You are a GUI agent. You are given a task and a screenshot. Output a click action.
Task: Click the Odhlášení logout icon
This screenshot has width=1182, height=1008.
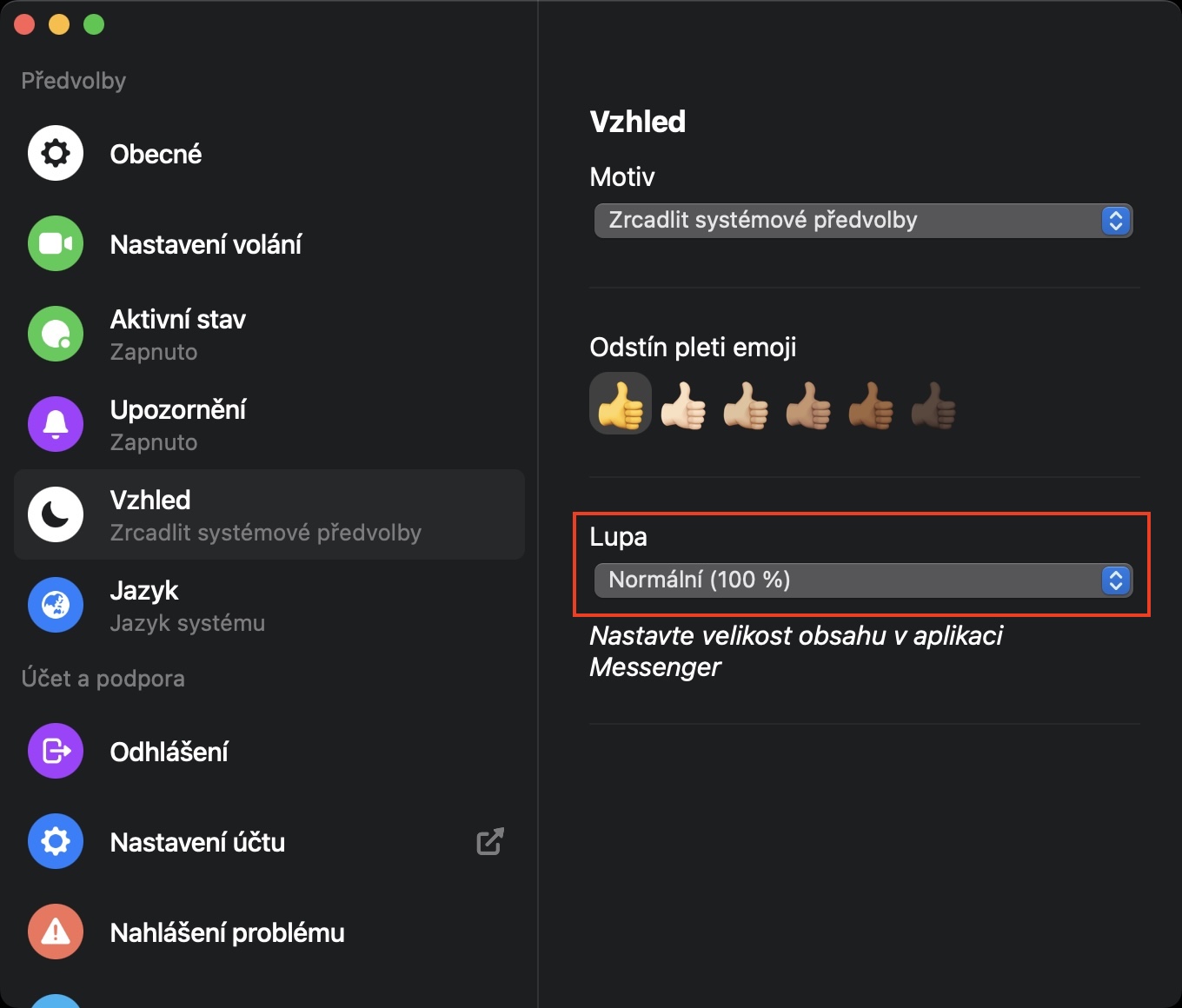[56, 752]
